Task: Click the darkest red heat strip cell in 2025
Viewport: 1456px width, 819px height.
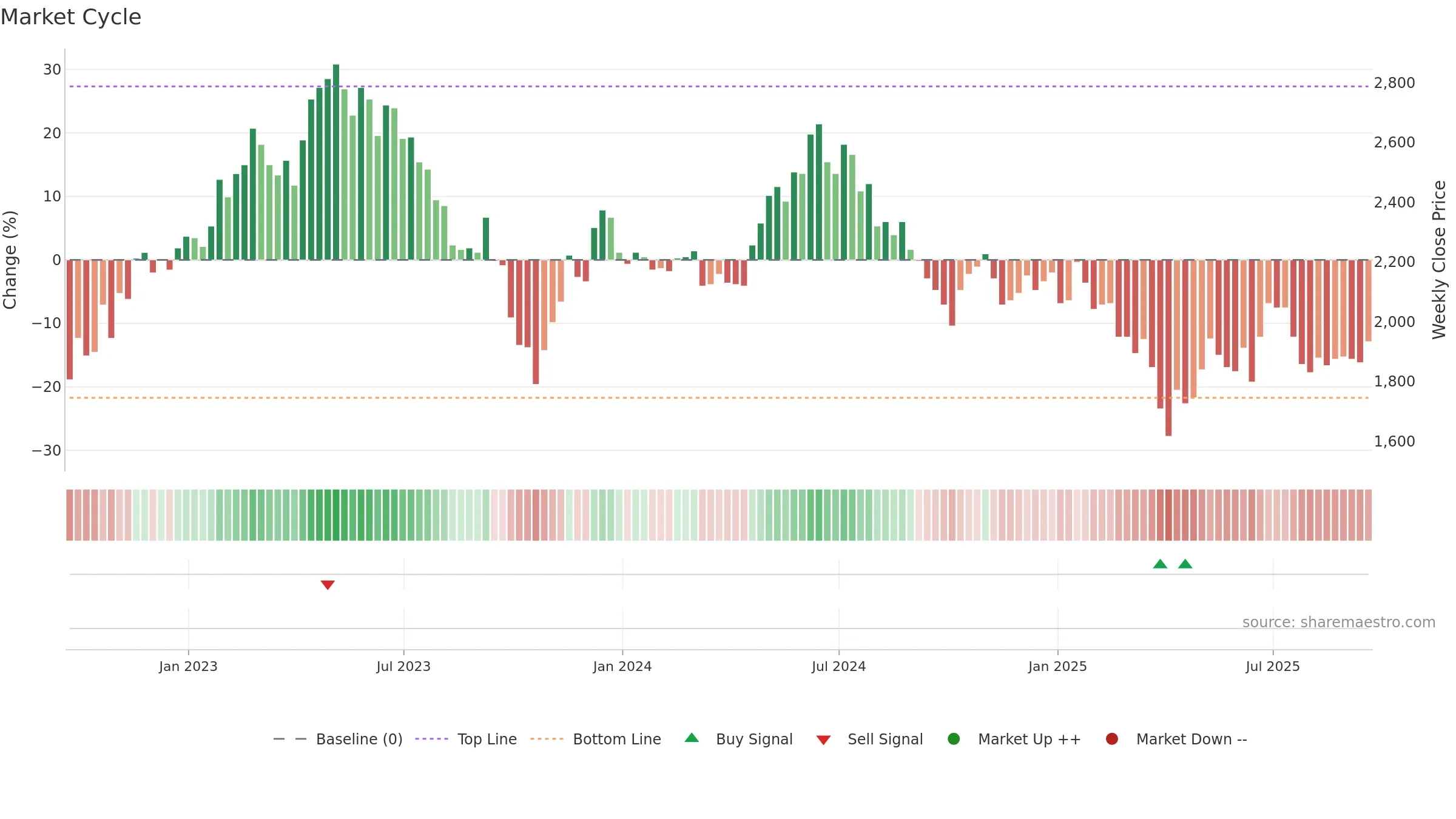Action: coord(1168,515)
